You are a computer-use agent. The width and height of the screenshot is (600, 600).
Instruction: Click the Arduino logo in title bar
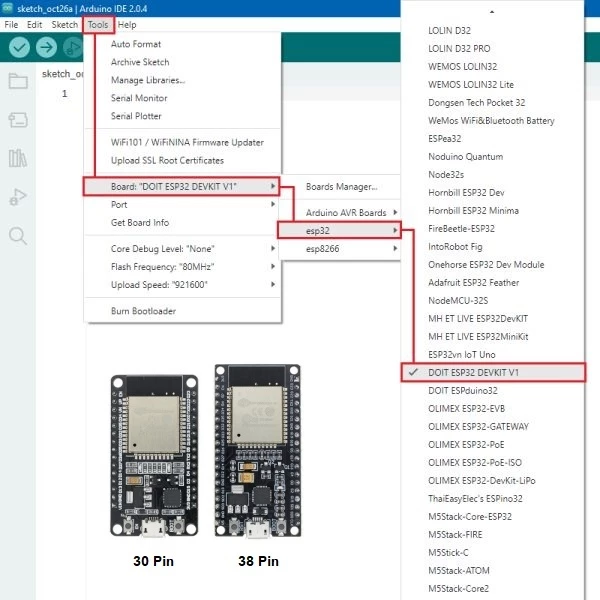7,8
